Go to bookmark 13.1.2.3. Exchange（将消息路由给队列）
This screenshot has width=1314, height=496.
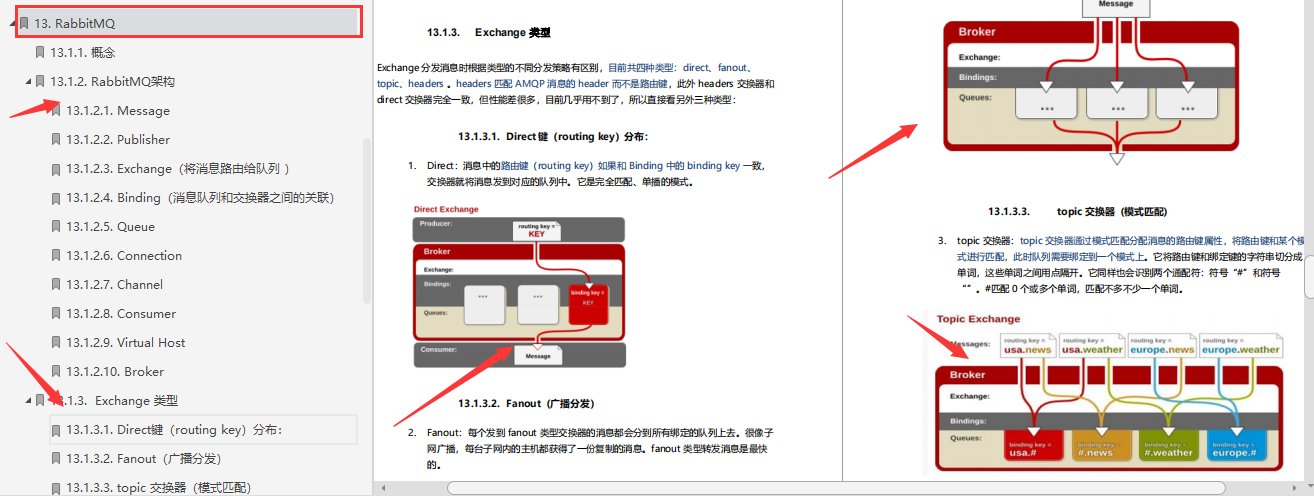pos(178,168)
